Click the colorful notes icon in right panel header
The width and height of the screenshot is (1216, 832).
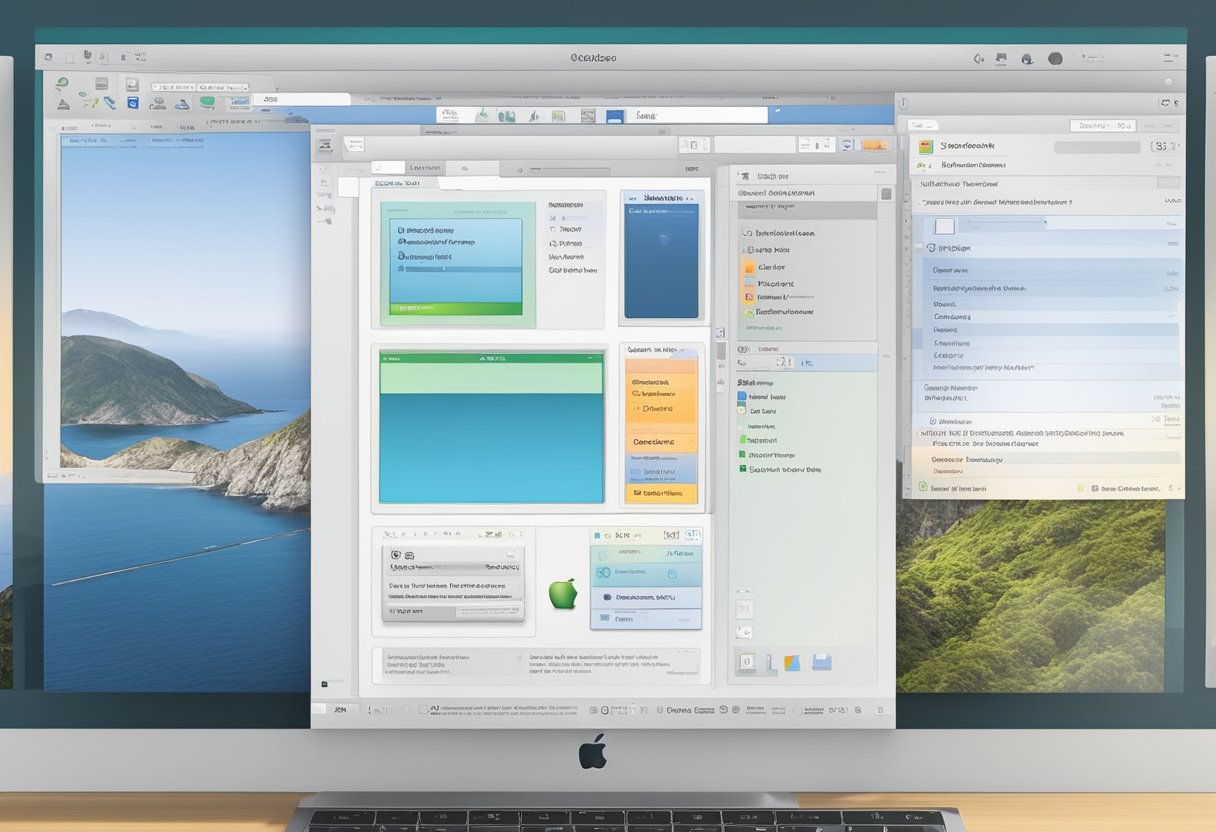click(x=925, y=147)
